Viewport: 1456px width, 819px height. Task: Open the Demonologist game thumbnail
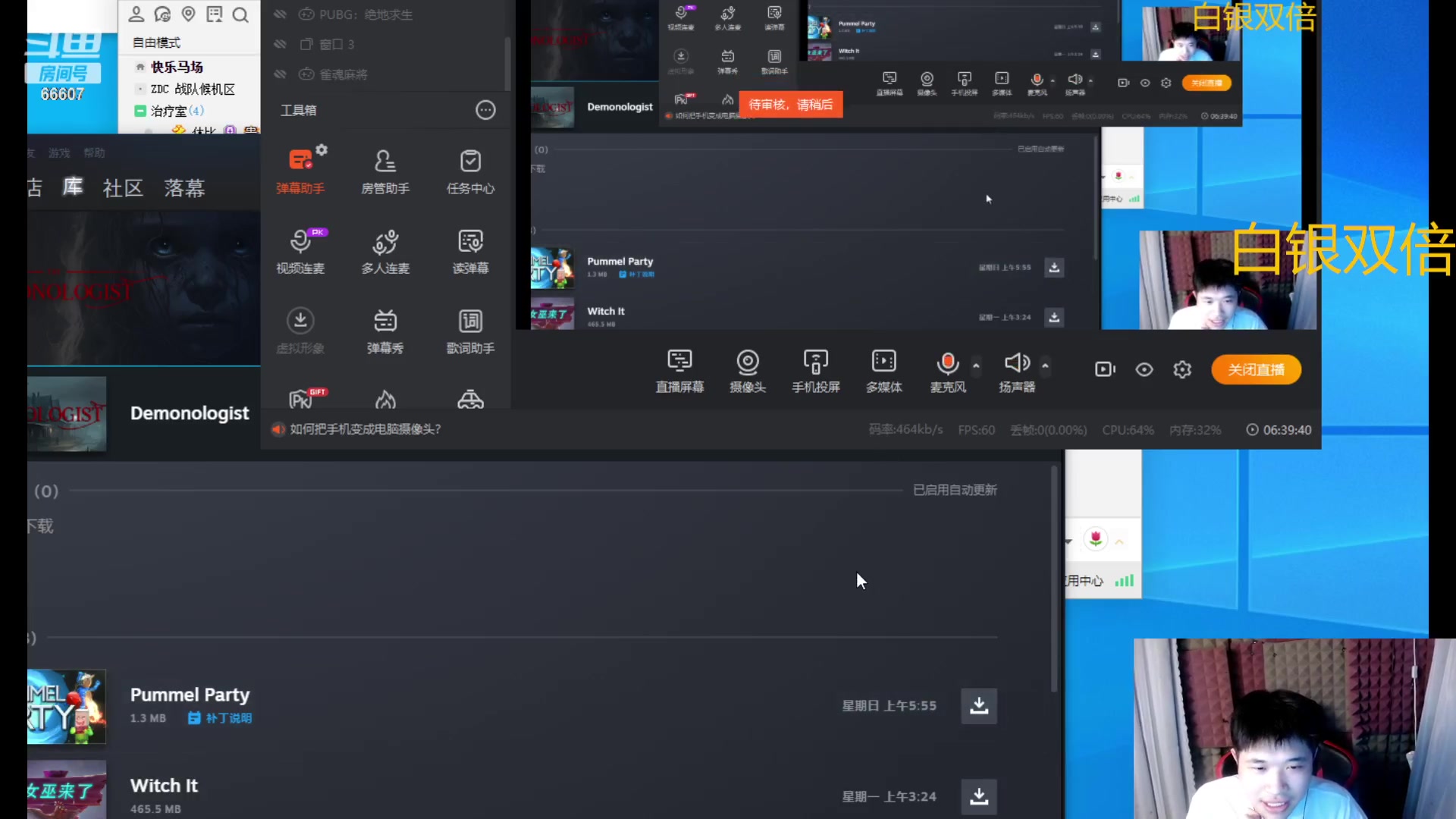click(67, 414)
